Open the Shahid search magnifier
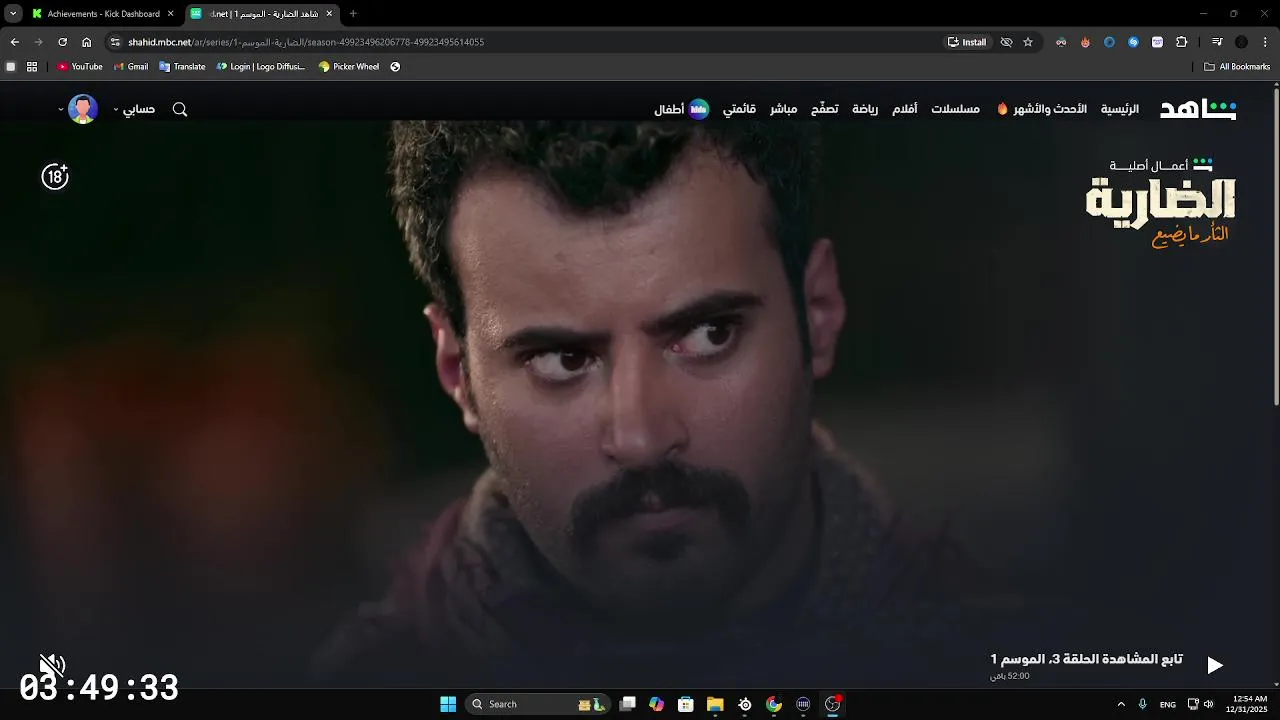The height and width of the screenshot is (720, 1280). 180,109
